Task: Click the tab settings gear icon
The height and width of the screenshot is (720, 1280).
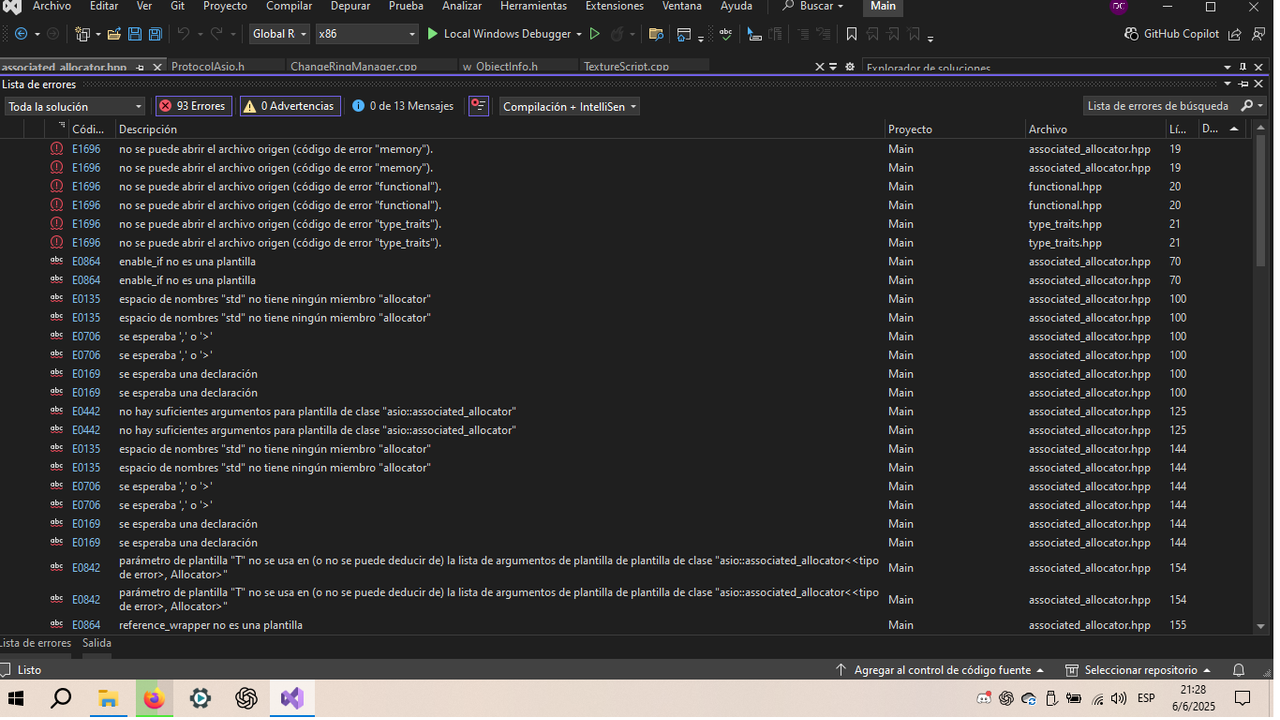Action: (x=850, y=67)
